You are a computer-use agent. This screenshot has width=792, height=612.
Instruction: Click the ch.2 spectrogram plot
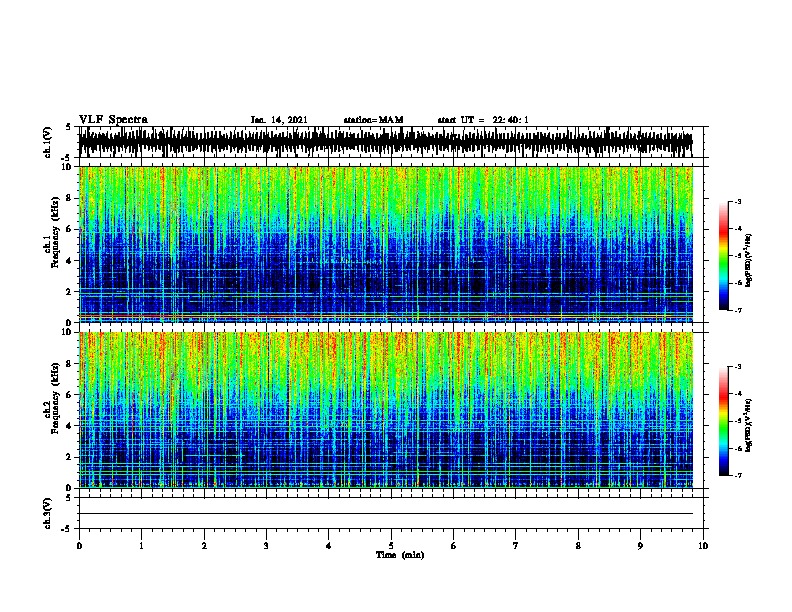coord(386,410)
